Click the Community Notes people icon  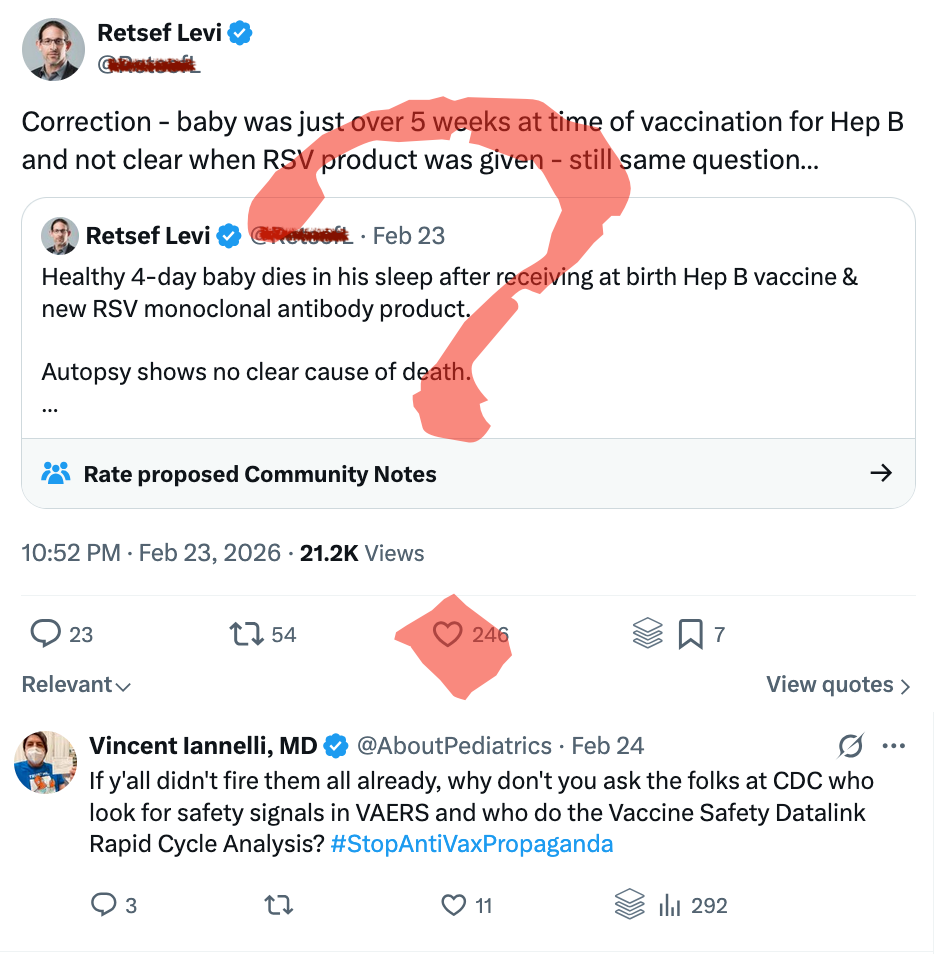tap(56, 474)
